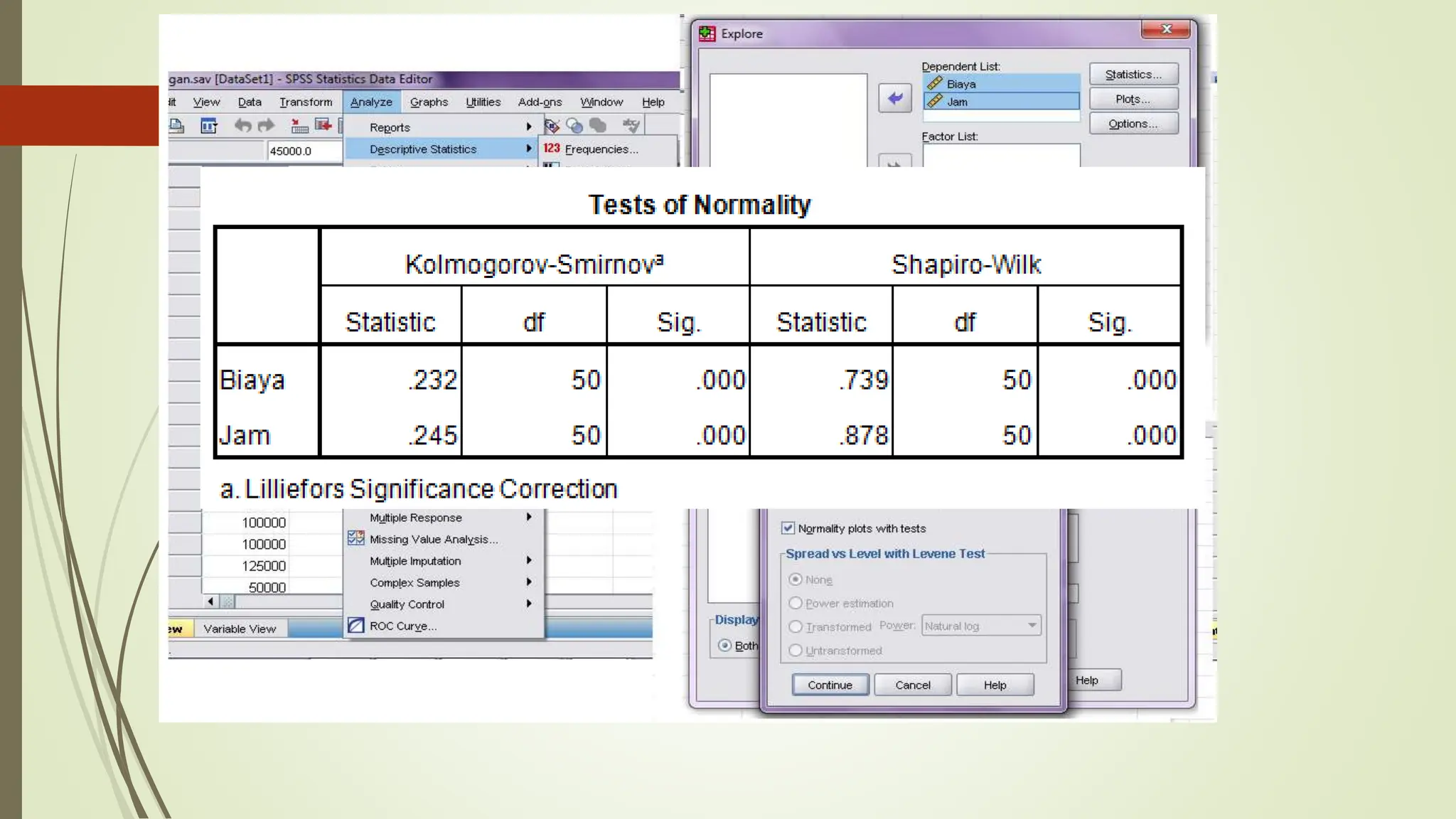
Task: Click the spell check abc icon
Action: 630,126
